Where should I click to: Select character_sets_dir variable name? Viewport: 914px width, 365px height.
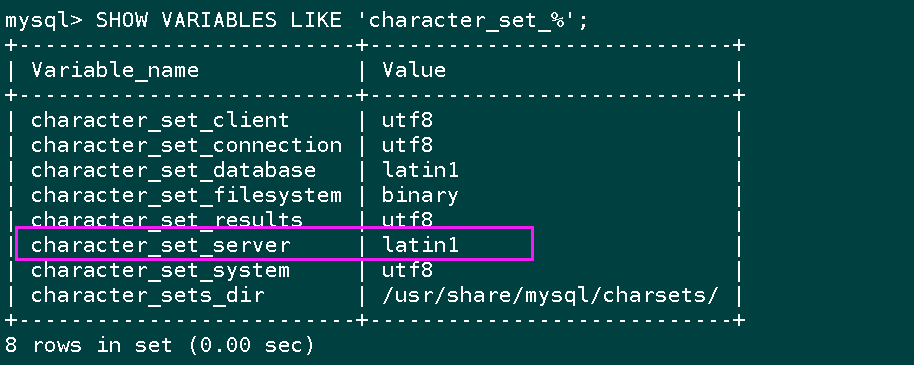(147, 296)
